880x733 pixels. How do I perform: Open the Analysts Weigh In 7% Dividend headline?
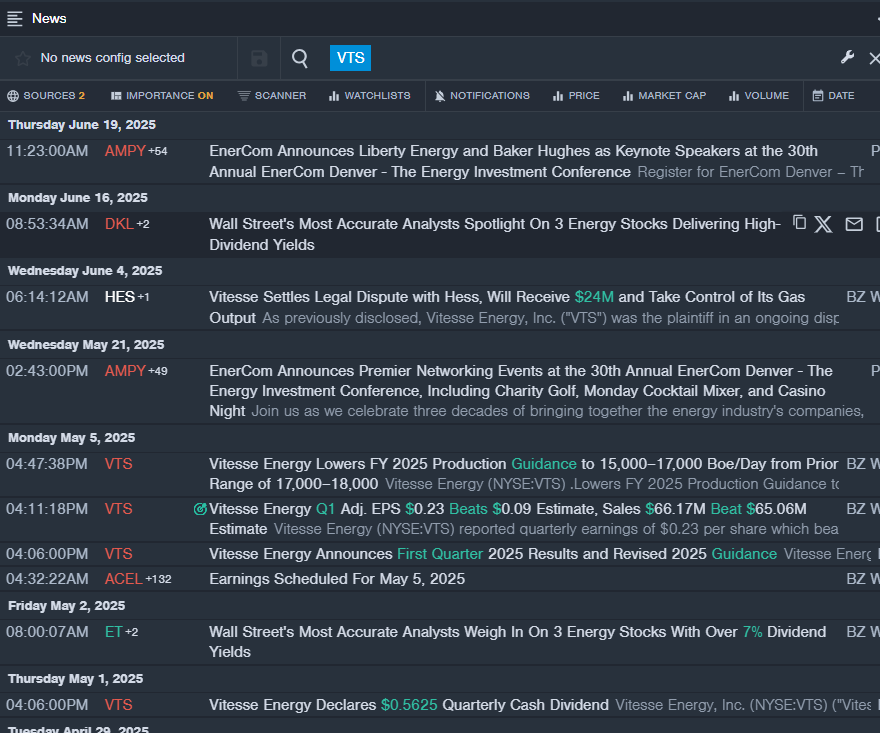click(517, 642)
